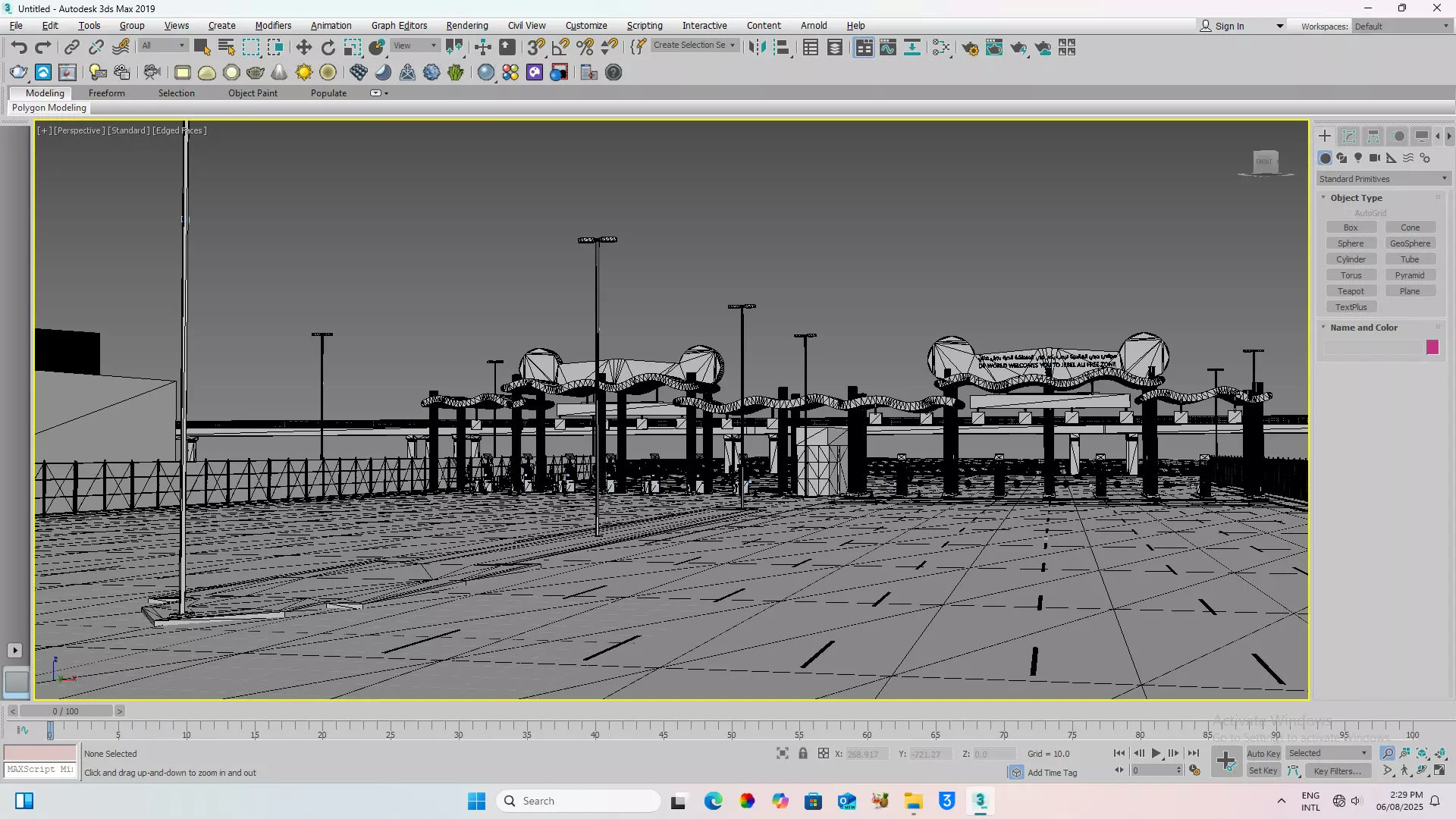
Task: Open the Align tool
Action: click(x=781, y=48)
